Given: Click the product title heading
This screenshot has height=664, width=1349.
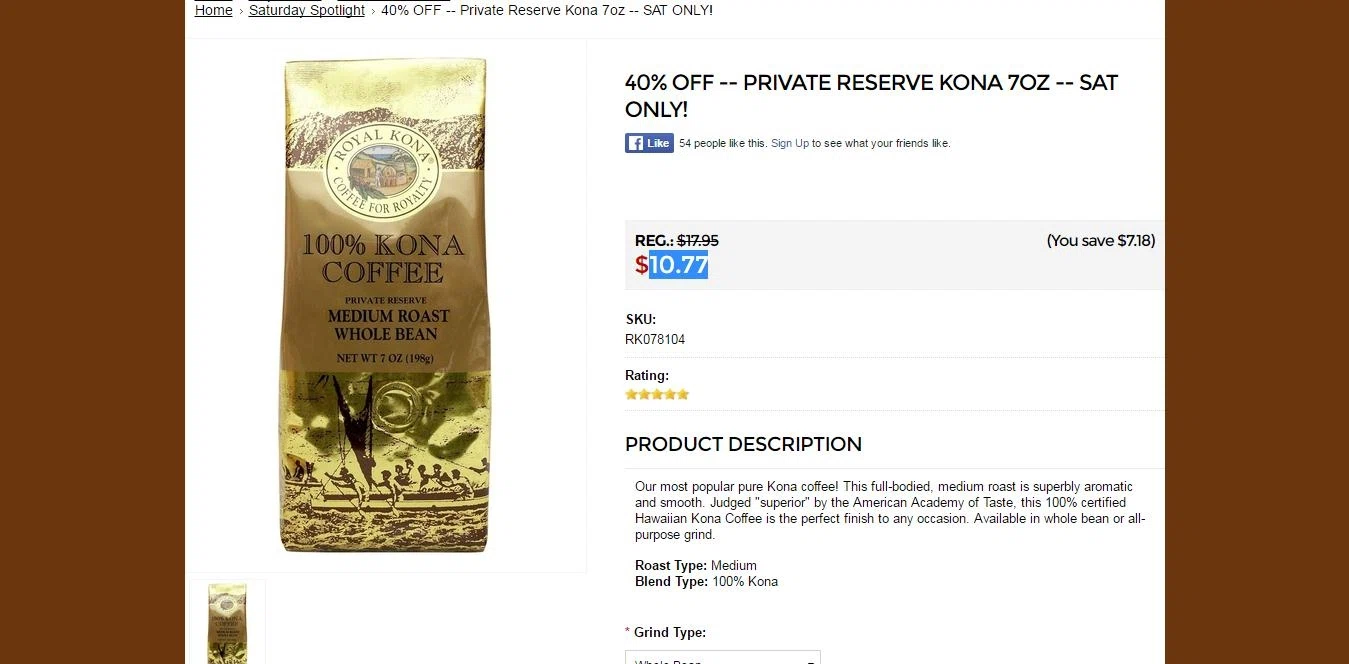Looking at the screenshot, I should [871, 96].
